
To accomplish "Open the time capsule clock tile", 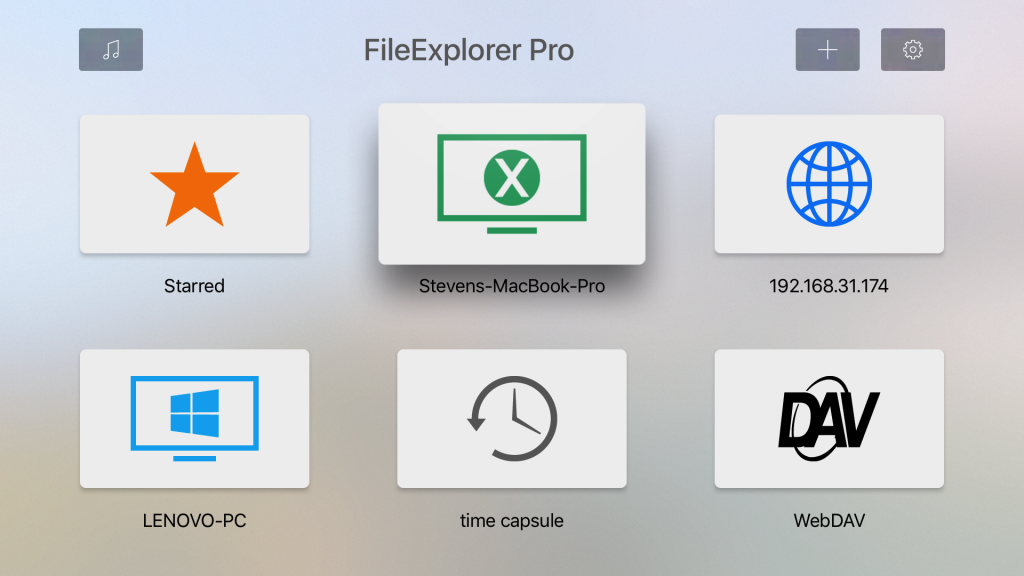I will pos(512,419).
